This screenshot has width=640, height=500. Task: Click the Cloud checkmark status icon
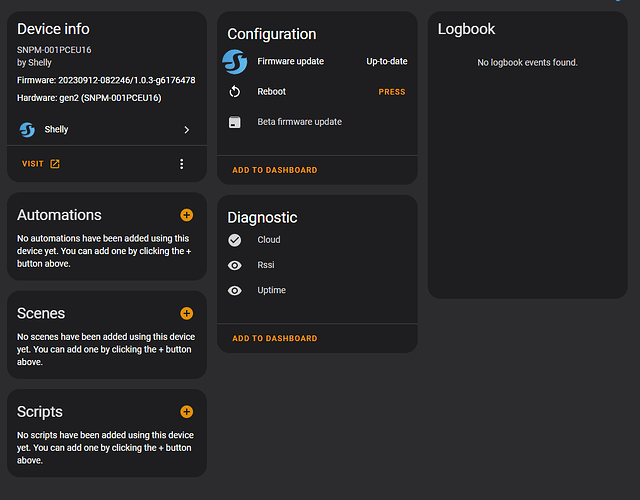[235, 240]
